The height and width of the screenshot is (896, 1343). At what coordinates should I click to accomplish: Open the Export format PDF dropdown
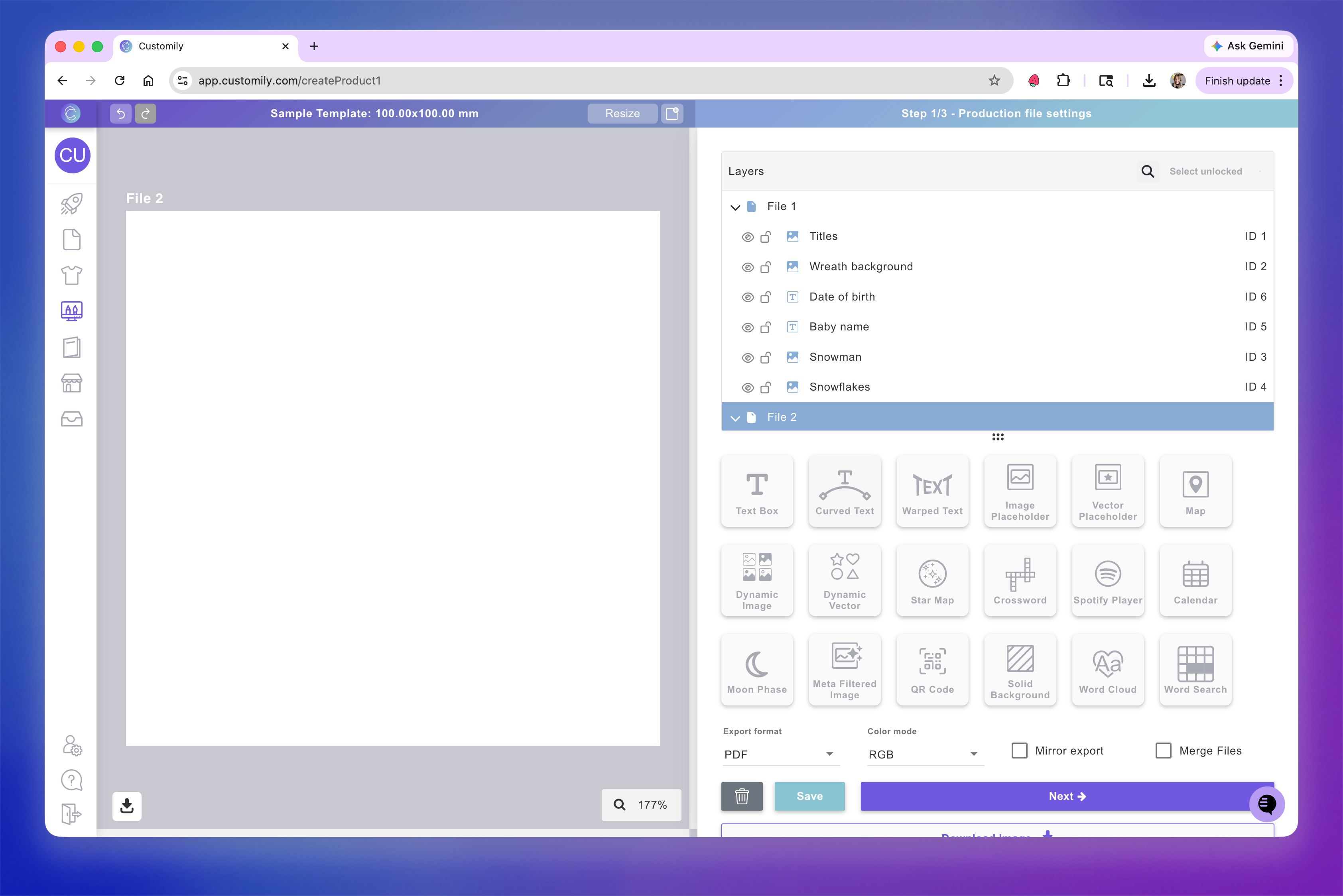(780, 754)
